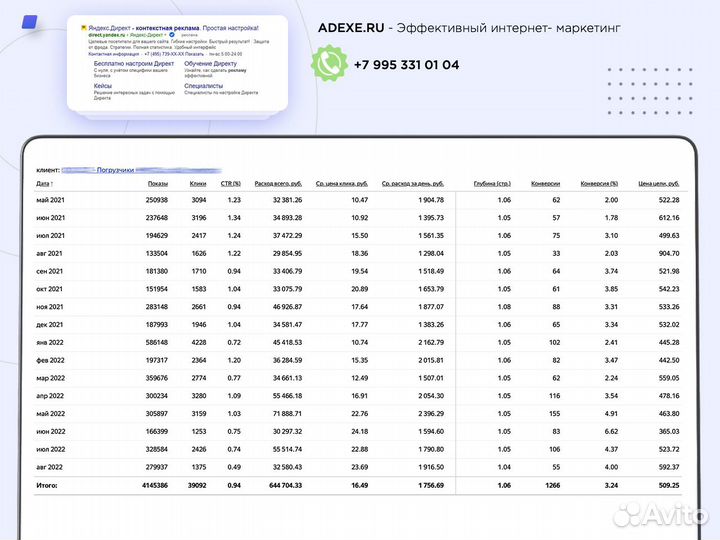This screenshot has width=720, height=540.
Task: Click the phone number +7 995 331 01 04
Action: [x=406, y=65]
